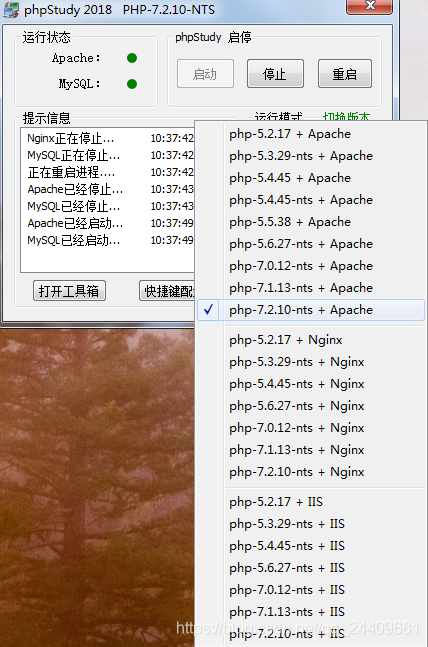Click the log line Nginx正在停止…
This screenshot has width=428, height=647.
tap(71, 138)
